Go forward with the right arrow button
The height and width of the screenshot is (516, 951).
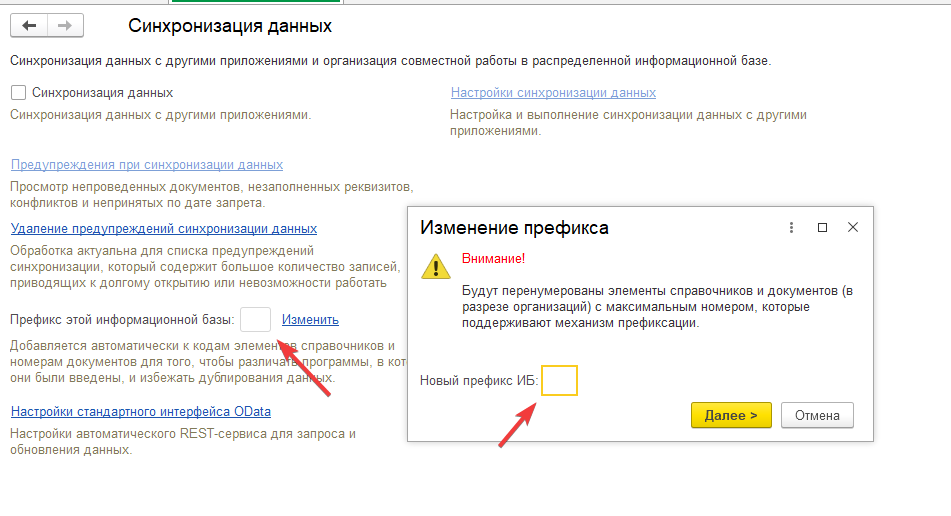click(65, 25)
